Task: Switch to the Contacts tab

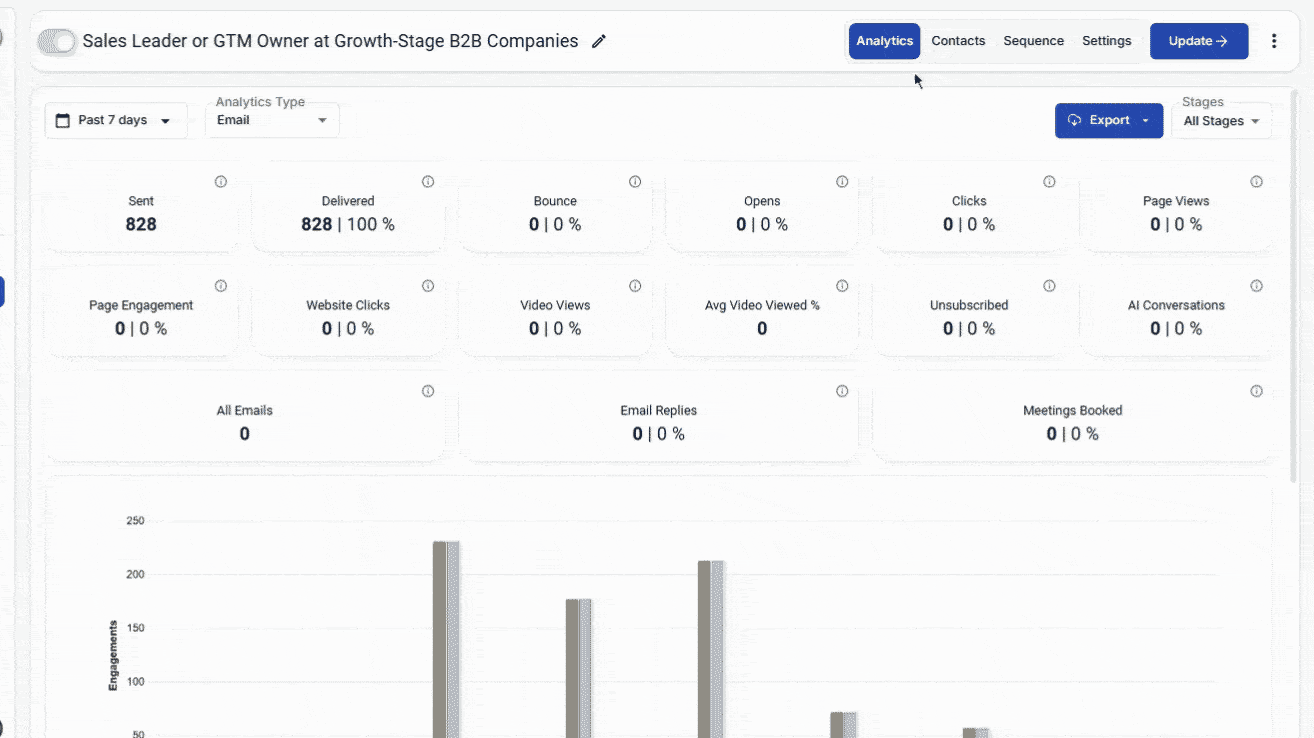Action: tap(958, 41)
